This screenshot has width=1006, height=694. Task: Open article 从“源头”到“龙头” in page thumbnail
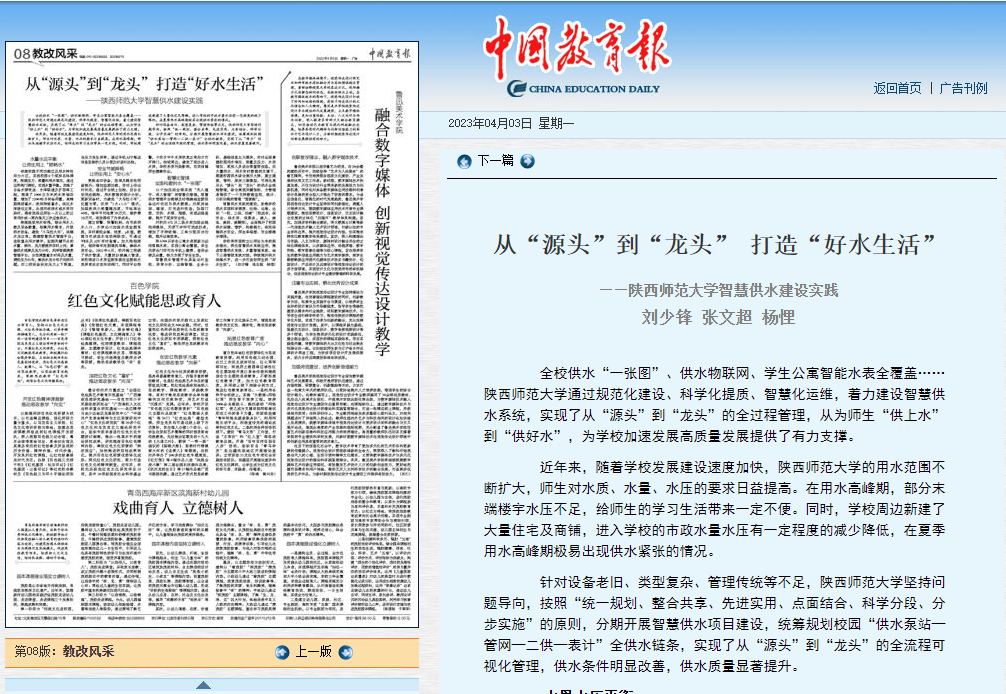[x=144, y=84]
